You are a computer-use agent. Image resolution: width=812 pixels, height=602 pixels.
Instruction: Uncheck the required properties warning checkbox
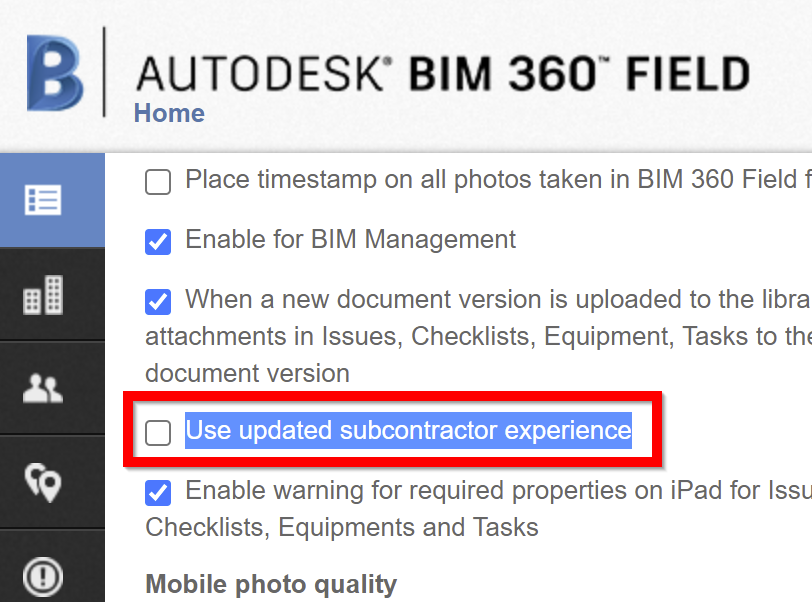pyautogui.click(x=157, y=492)
